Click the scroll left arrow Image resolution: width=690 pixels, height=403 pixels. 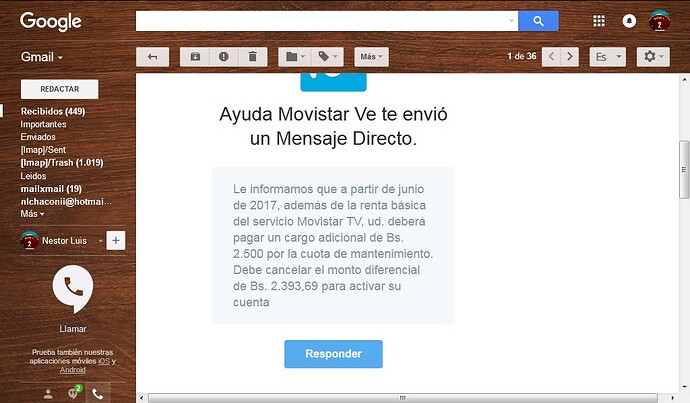[x=142, y=398]
